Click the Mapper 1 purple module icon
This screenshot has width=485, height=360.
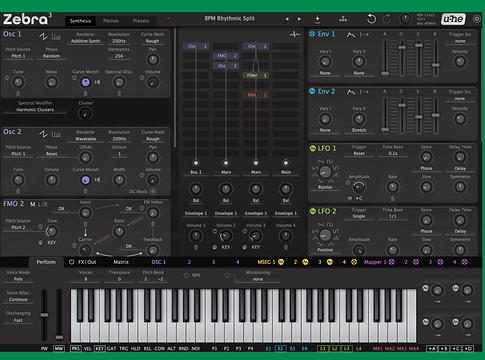(x=391, y=262)
